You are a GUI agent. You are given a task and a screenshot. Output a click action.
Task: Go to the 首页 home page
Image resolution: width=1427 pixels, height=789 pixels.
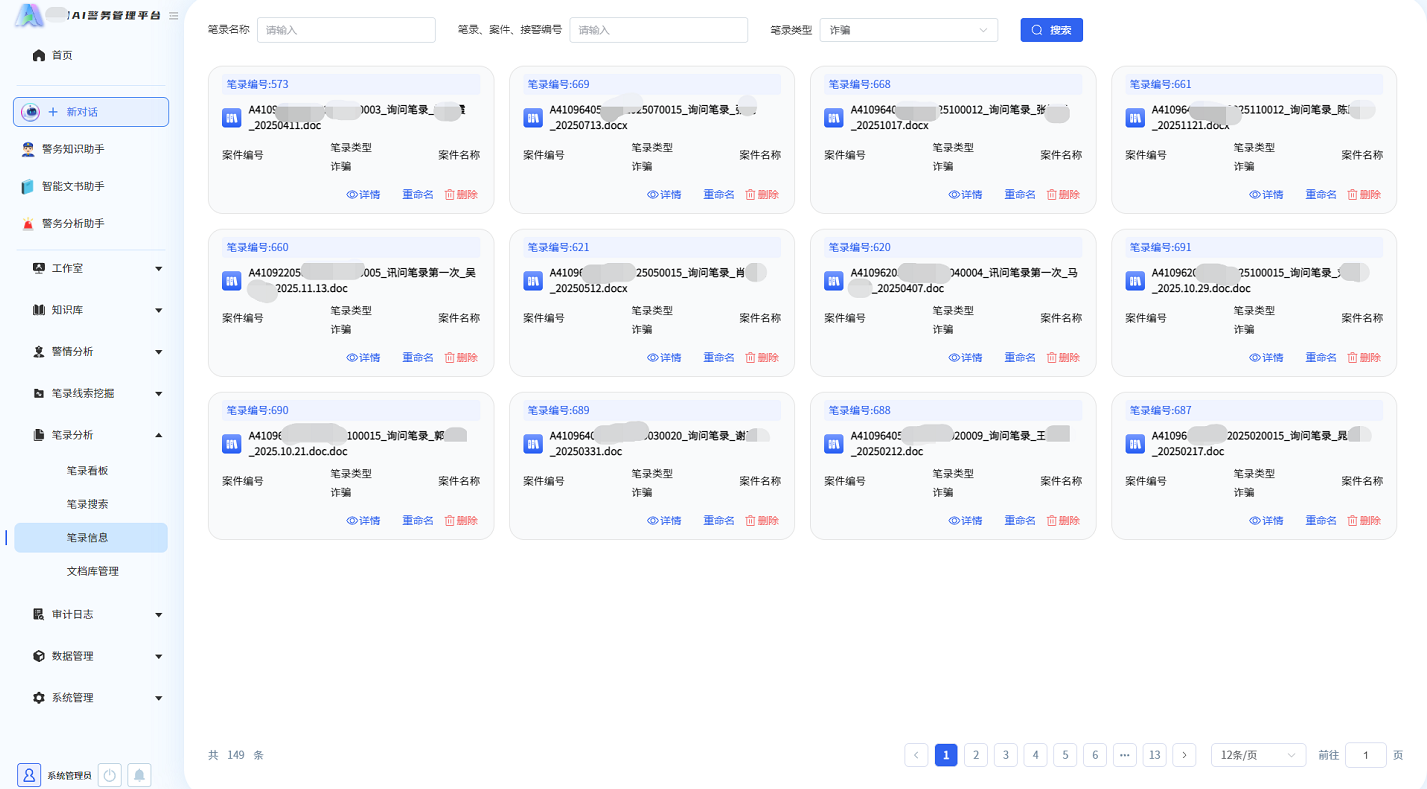(55, 55)
